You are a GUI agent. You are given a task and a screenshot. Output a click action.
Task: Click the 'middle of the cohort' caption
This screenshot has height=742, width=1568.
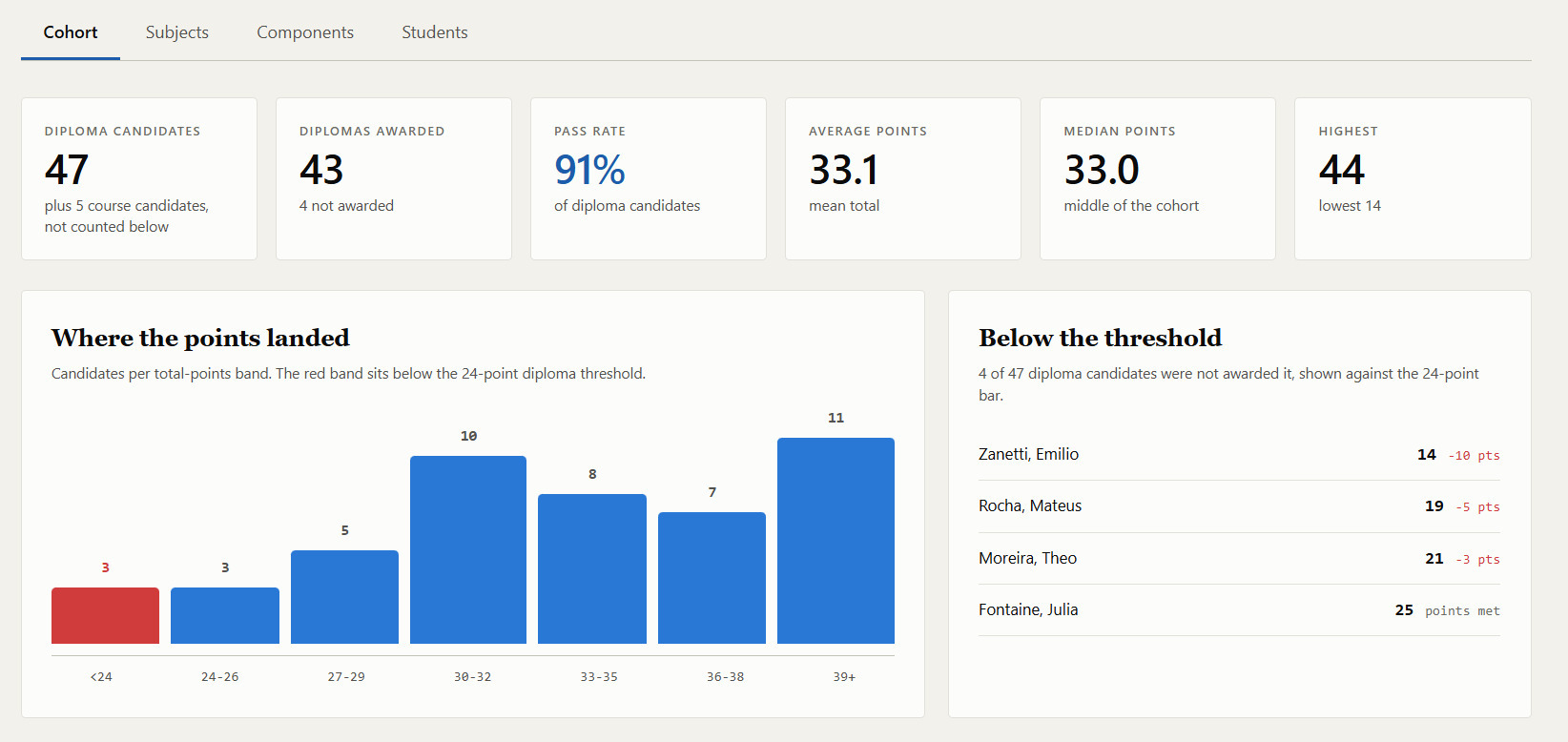click(x=1131, y=206)
